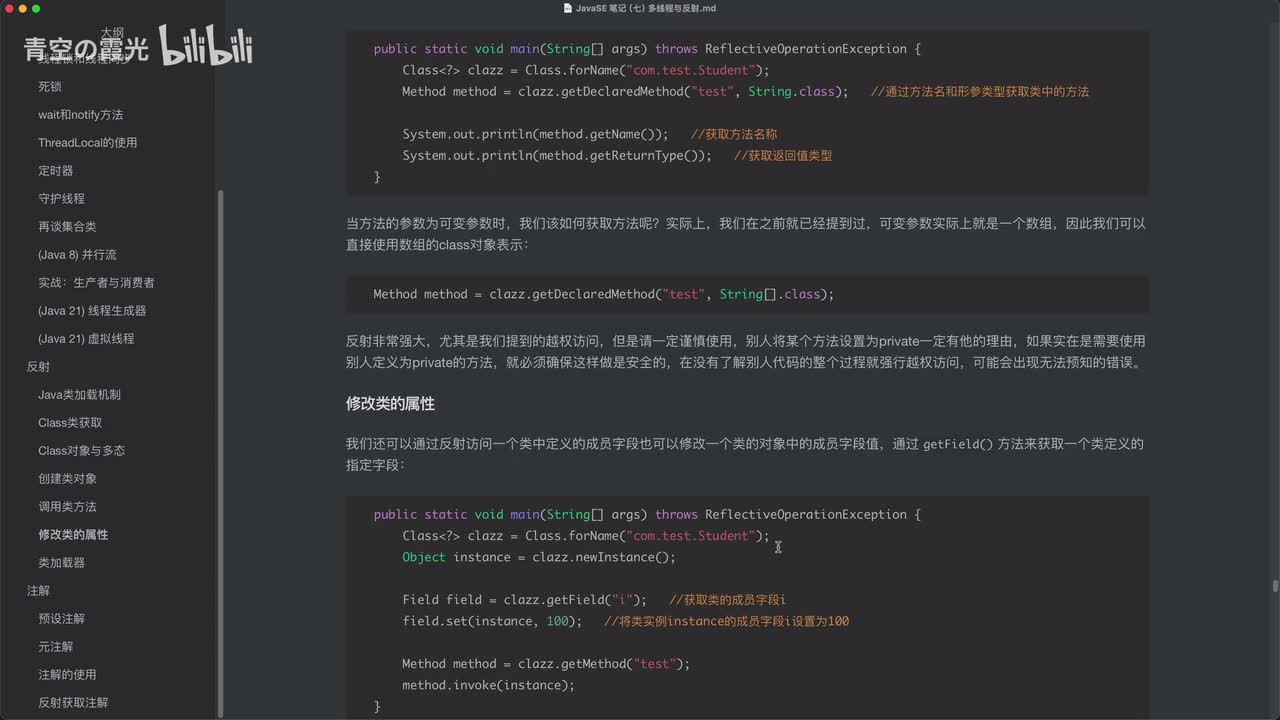Open 再谈集合类 section
This screenshot has width=1280, height=720.
pos(68,227)
